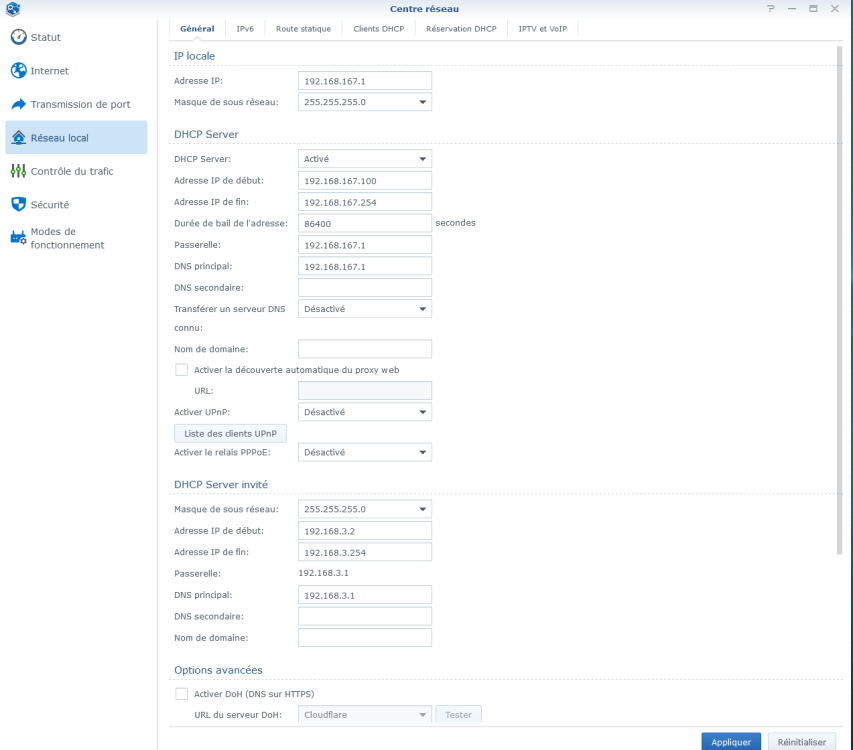Click the help question mark icon
Viewport: 853px width, 750px height.
coord(771,9)
